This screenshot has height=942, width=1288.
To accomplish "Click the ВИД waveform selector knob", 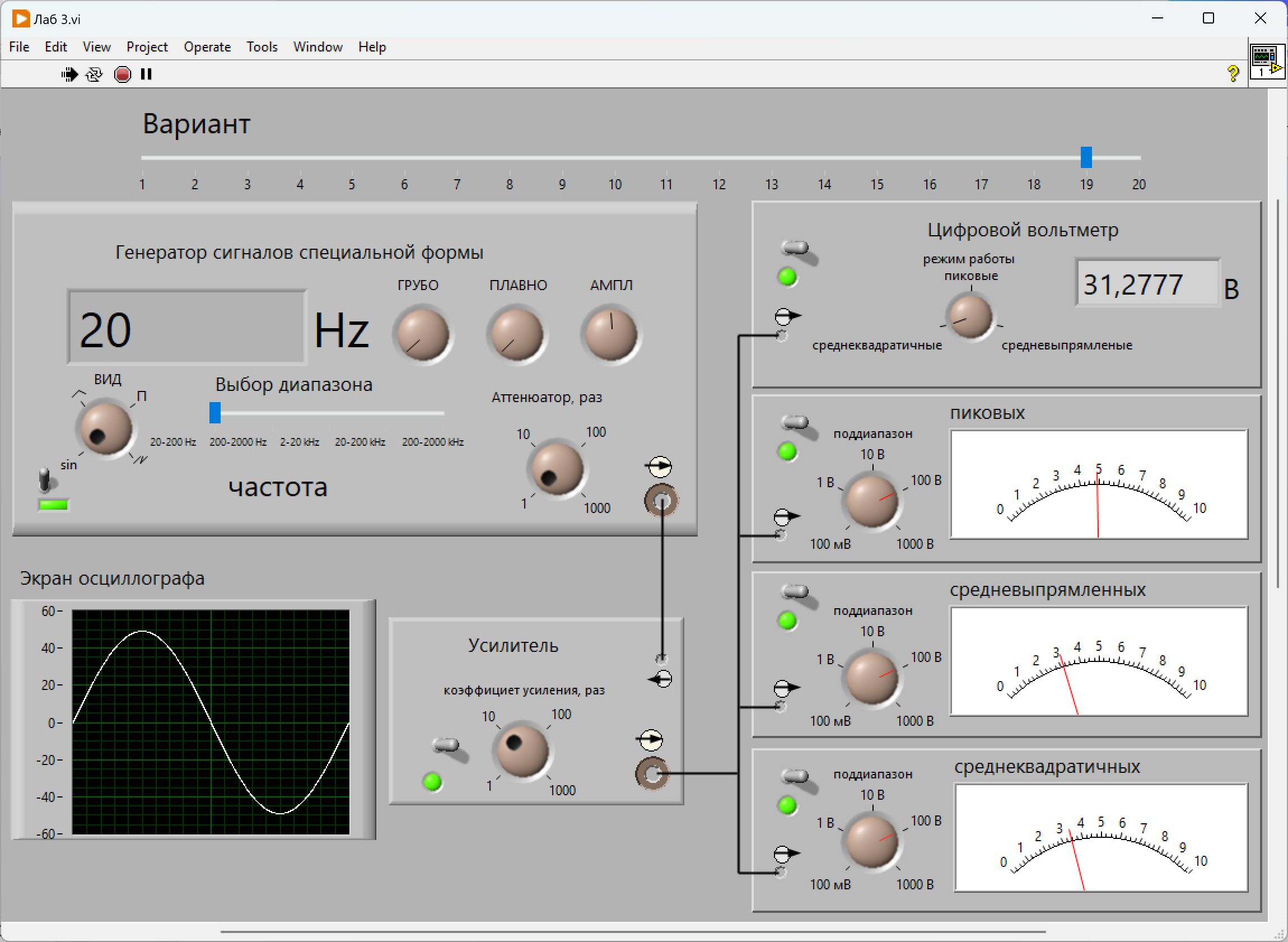I will point(105,428).
